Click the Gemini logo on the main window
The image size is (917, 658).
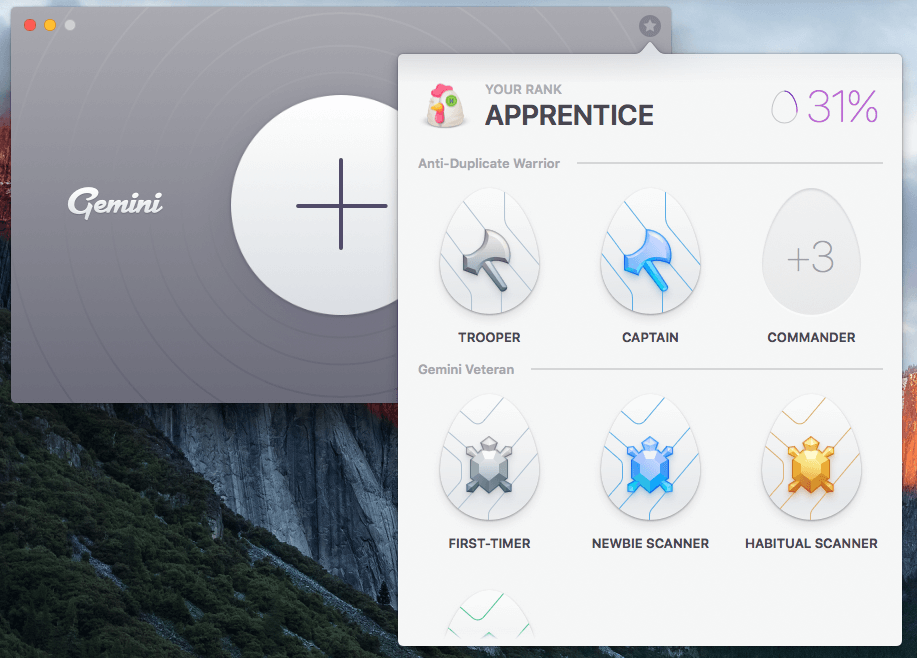point(114,204)
